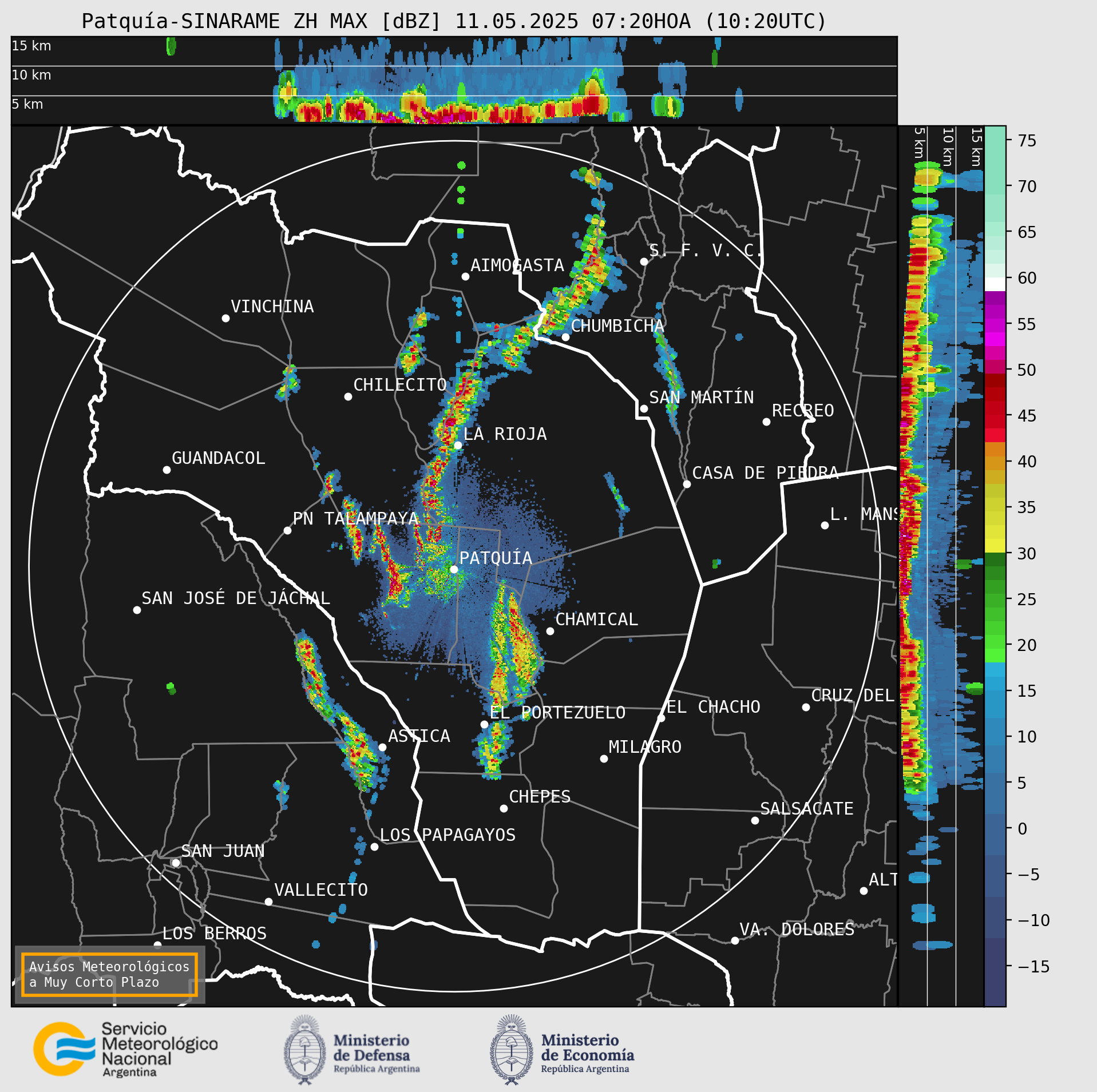1097x1092 pixels.
Task: Click the VA. DOLORES marker dot
Action: (x=735, y=940)
